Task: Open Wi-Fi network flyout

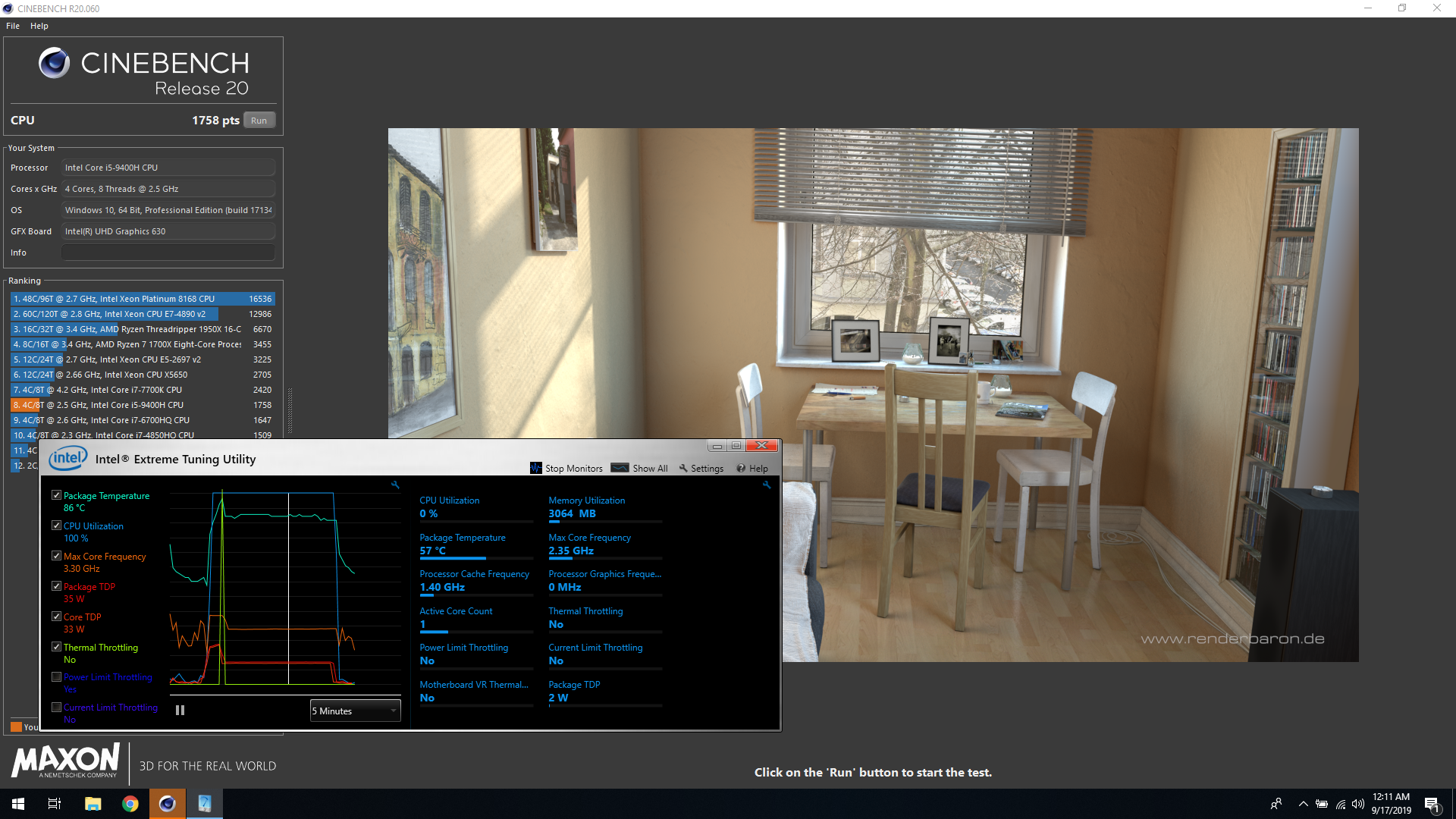Action: 1341,804
